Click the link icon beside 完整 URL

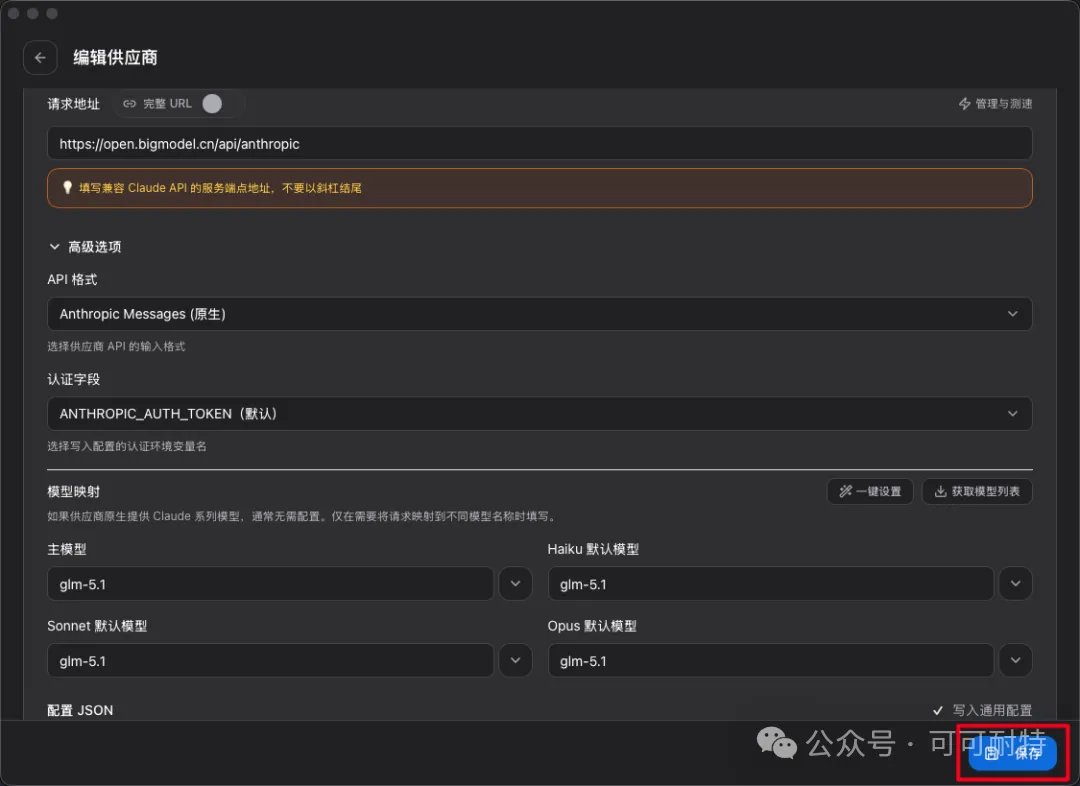pos(129,104)
